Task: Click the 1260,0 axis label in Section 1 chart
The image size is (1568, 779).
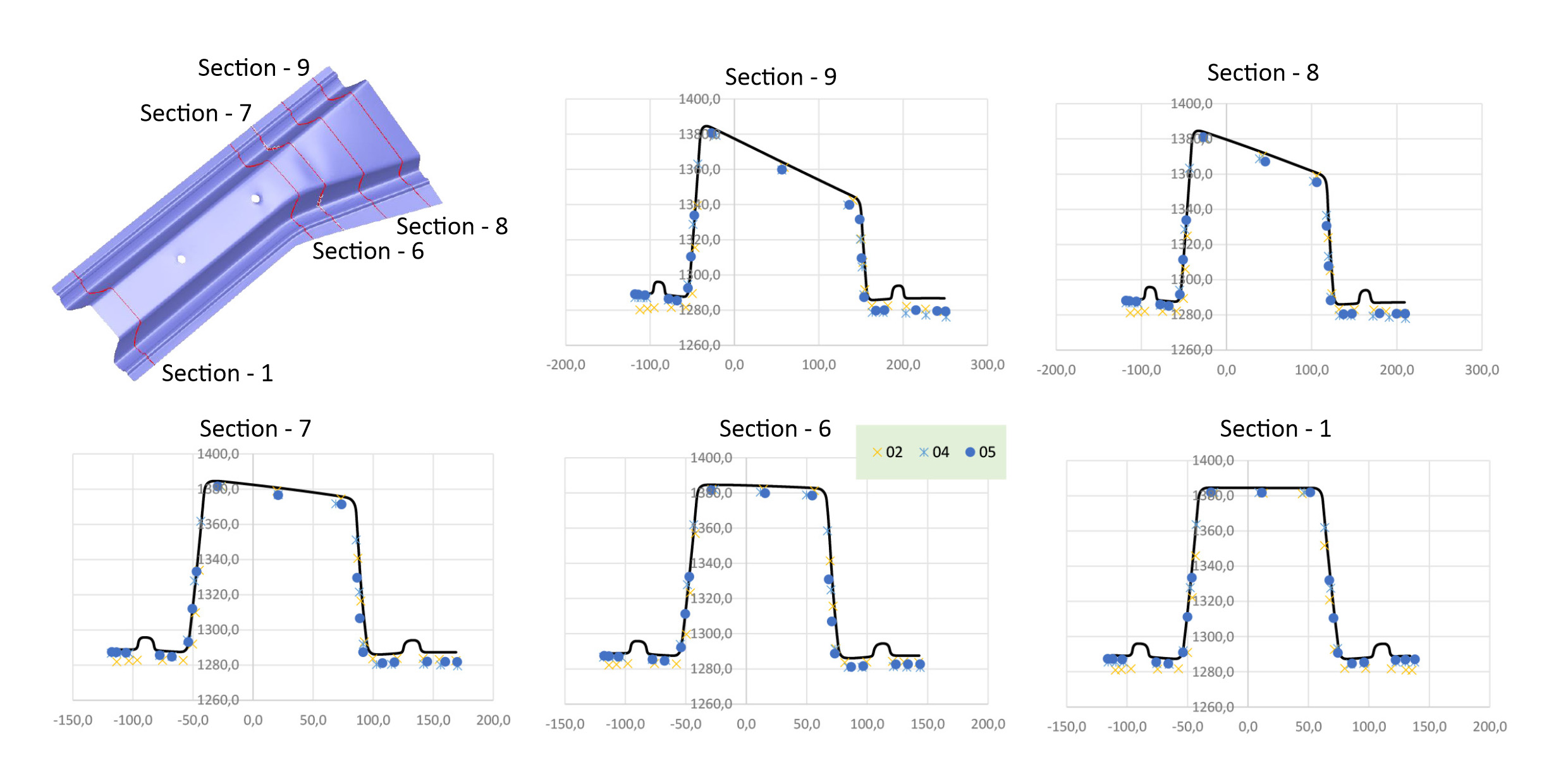Action: (x=1213, y=707)
